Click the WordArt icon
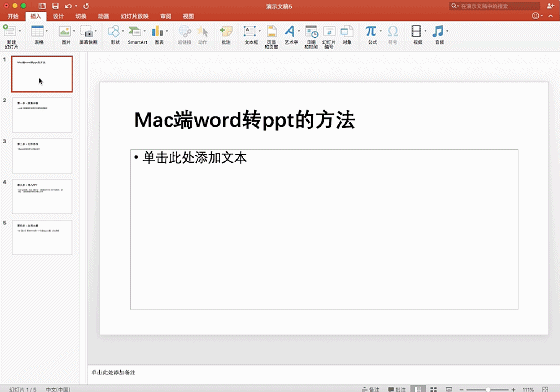560x392 pixels. (290, 31)
